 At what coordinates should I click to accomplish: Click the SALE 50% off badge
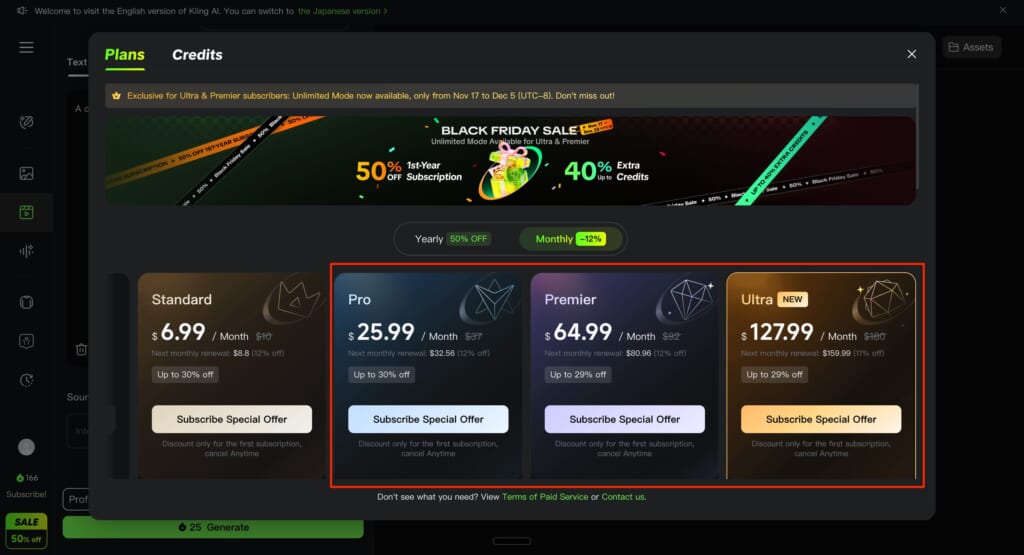[x=26, y=530]
